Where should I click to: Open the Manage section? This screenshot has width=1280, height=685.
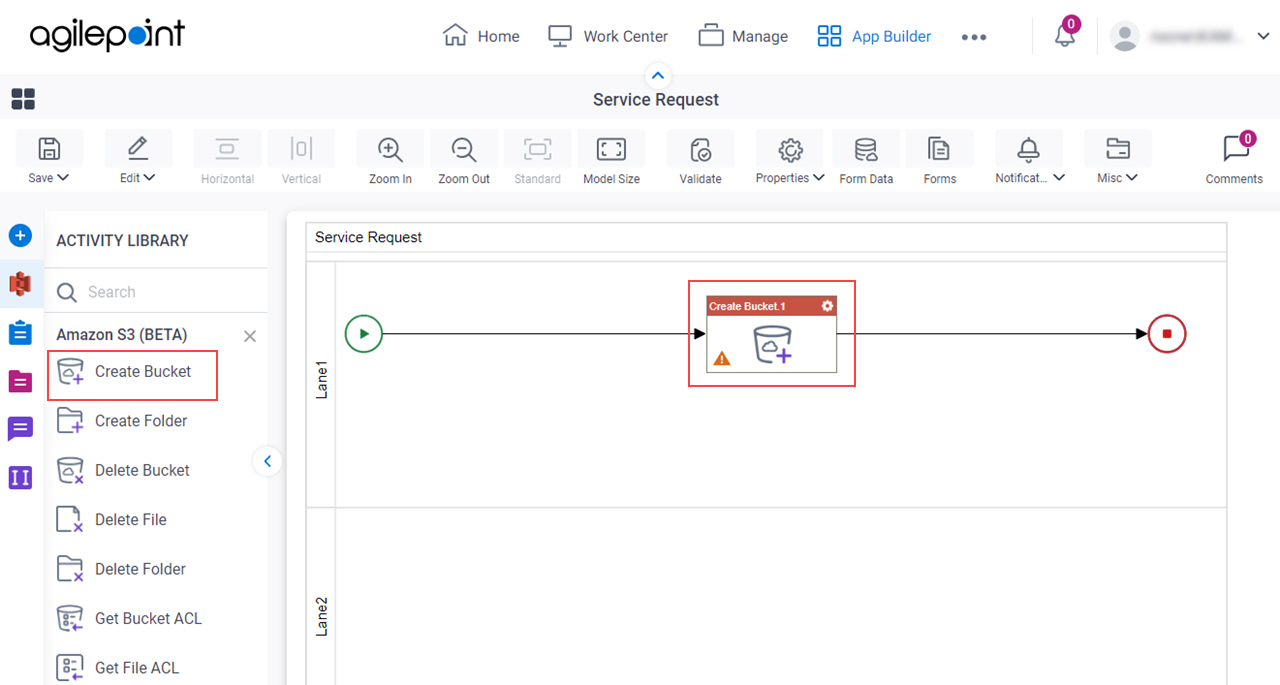tap(743, 35)
